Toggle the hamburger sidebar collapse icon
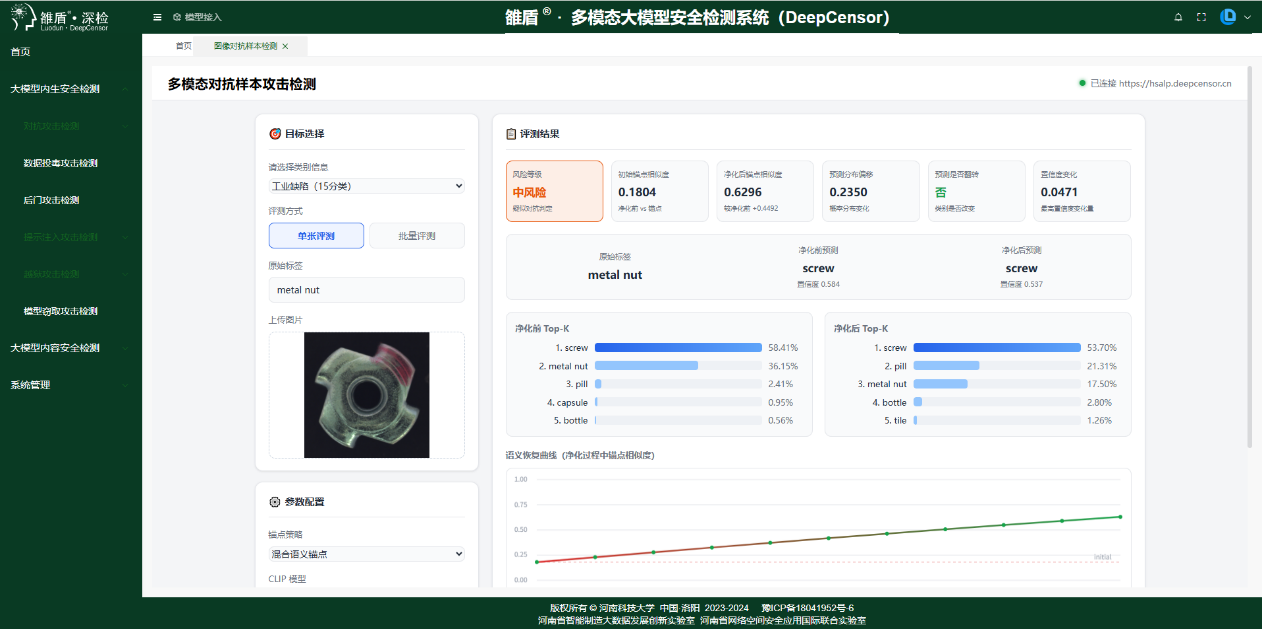Screen dimensions: 1262x629 (x=157, y=17)
